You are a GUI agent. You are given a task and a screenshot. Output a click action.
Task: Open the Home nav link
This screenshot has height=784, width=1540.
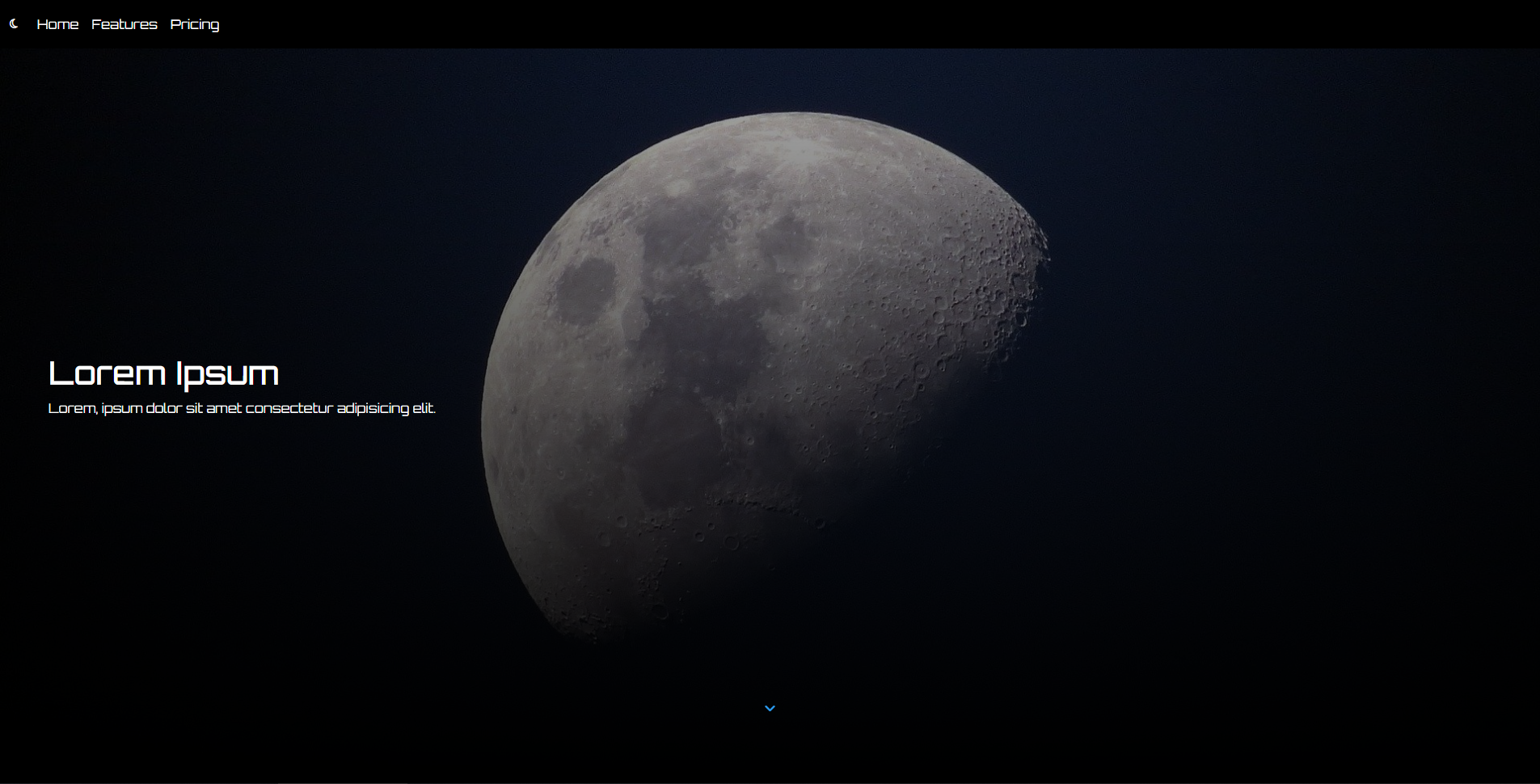tap(57, 24)
